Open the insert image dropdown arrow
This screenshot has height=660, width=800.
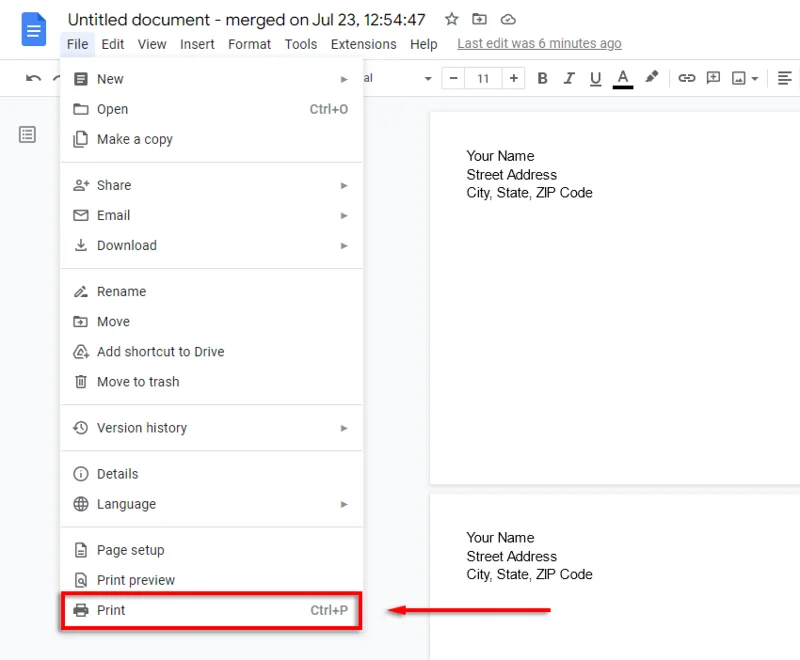coord(755,79)
